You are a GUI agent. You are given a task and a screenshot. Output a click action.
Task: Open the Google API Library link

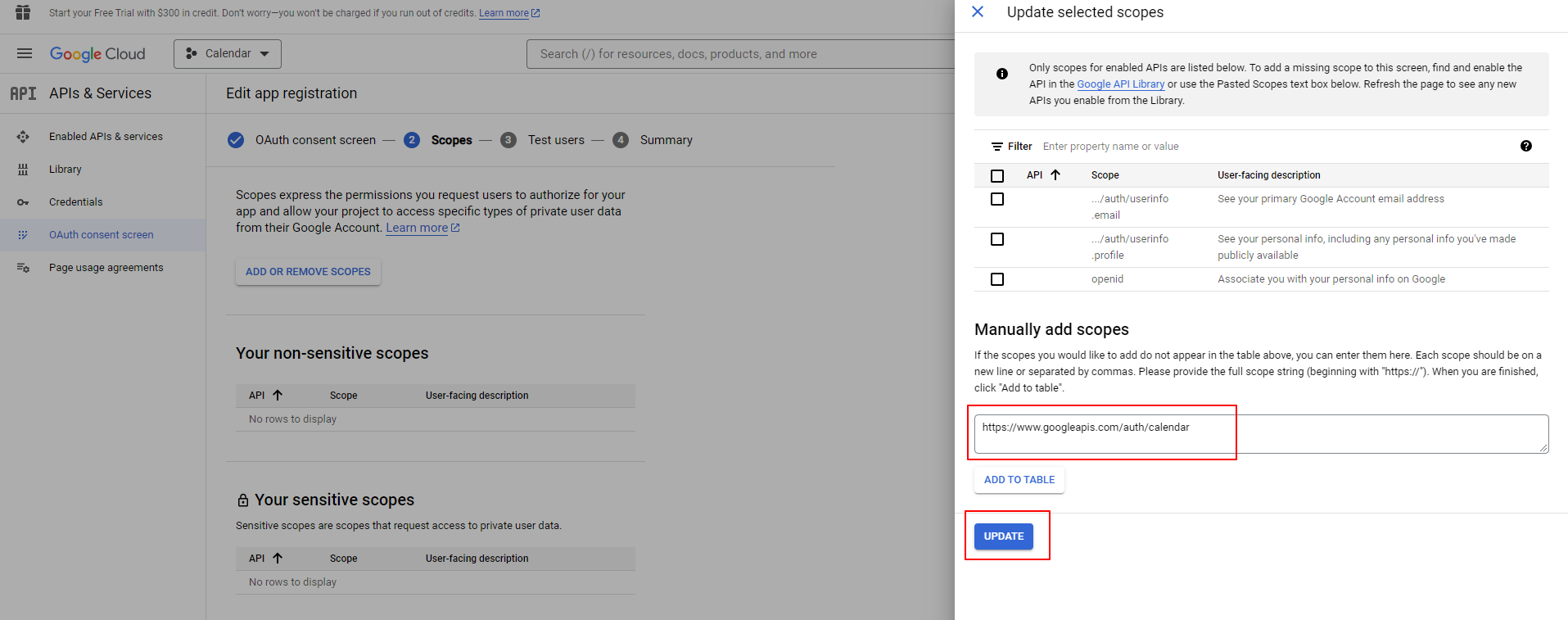(x=1121, y=84)
